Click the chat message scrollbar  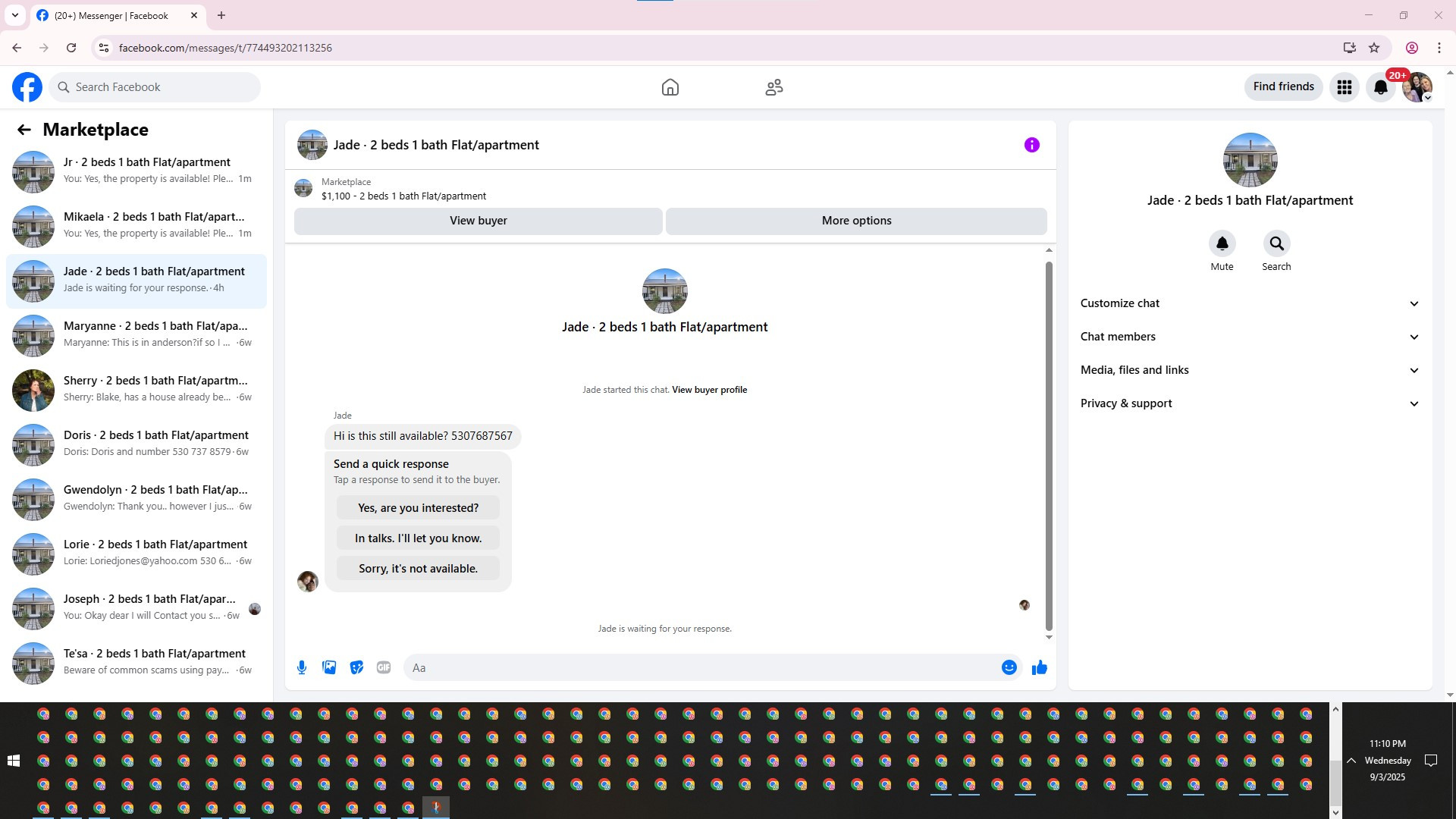pyautogui.click(x=1049, y=446)
